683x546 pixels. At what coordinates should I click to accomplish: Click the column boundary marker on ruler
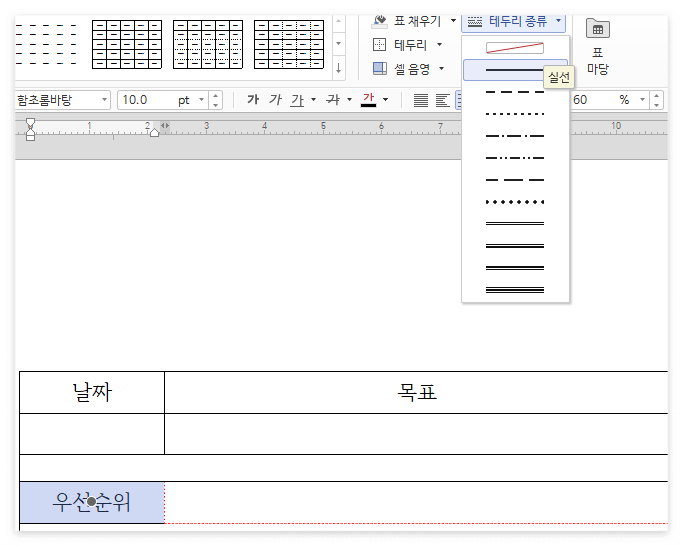pos(165,125)
